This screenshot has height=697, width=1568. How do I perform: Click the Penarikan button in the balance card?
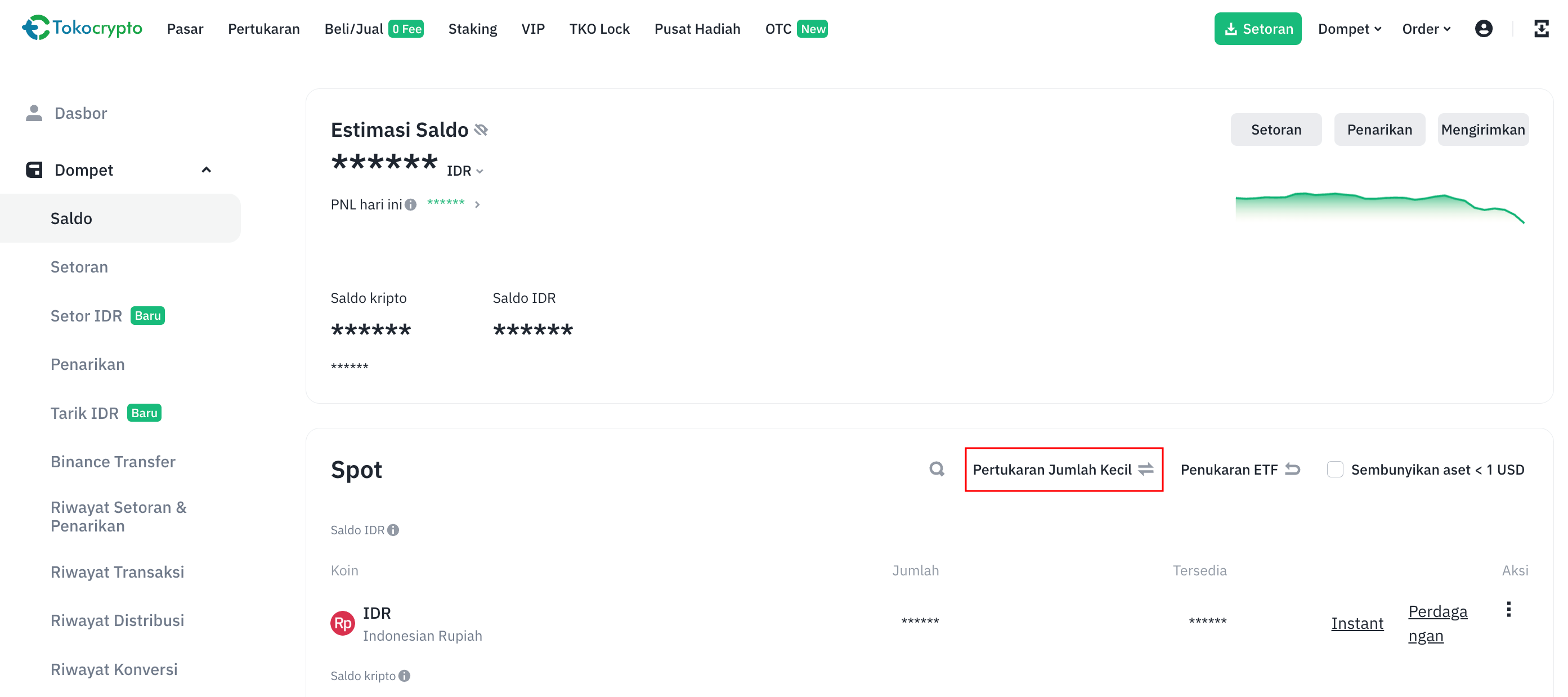pos(1379,129)
